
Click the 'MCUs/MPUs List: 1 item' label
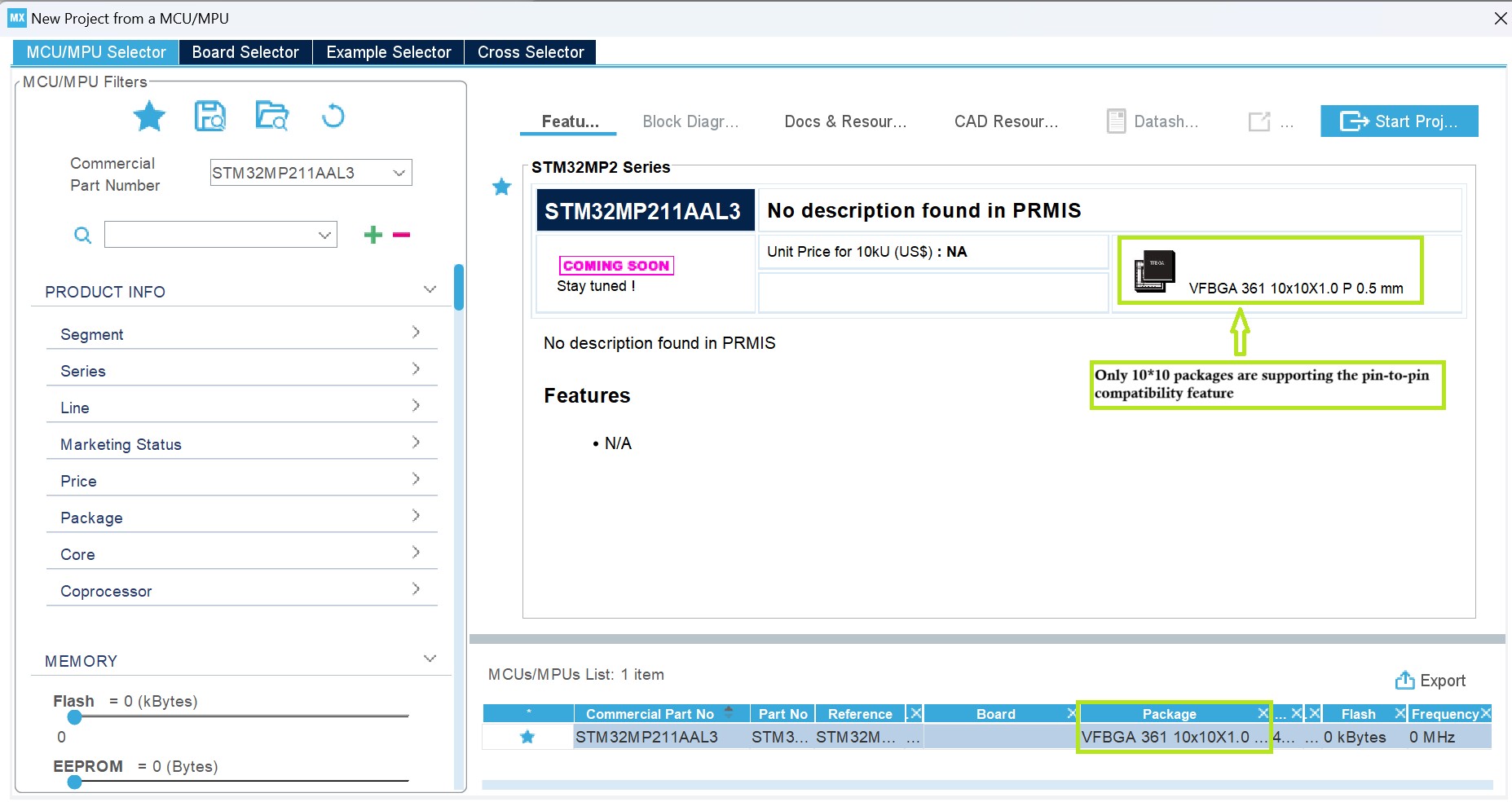[576, 675]
